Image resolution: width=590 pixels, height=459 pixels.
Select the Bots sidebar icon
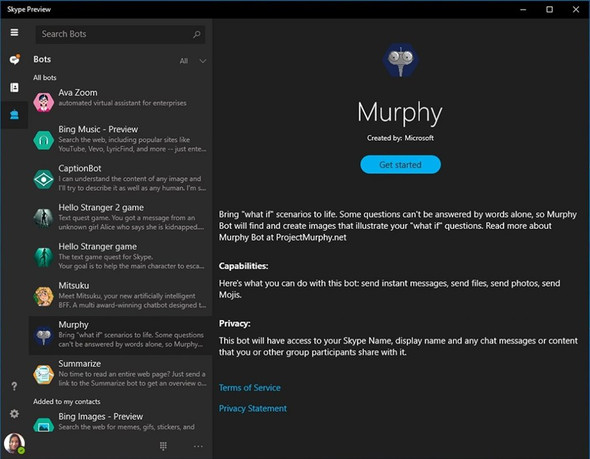14,115
